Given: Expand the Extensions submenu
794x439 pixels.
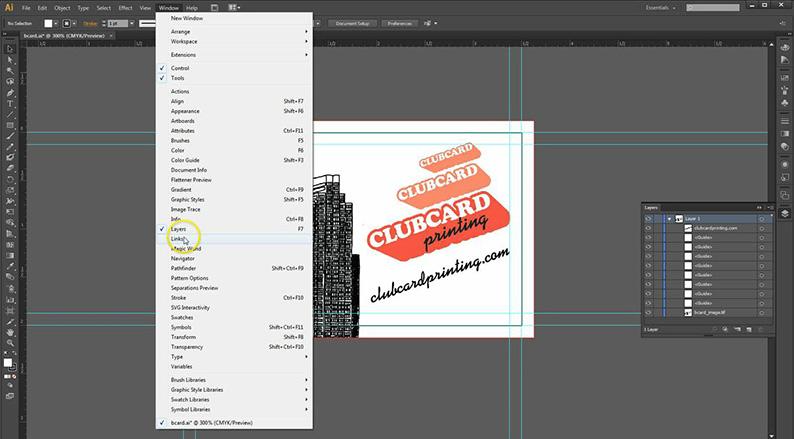Looking at the screenshot, I should [x=234, y=55].
